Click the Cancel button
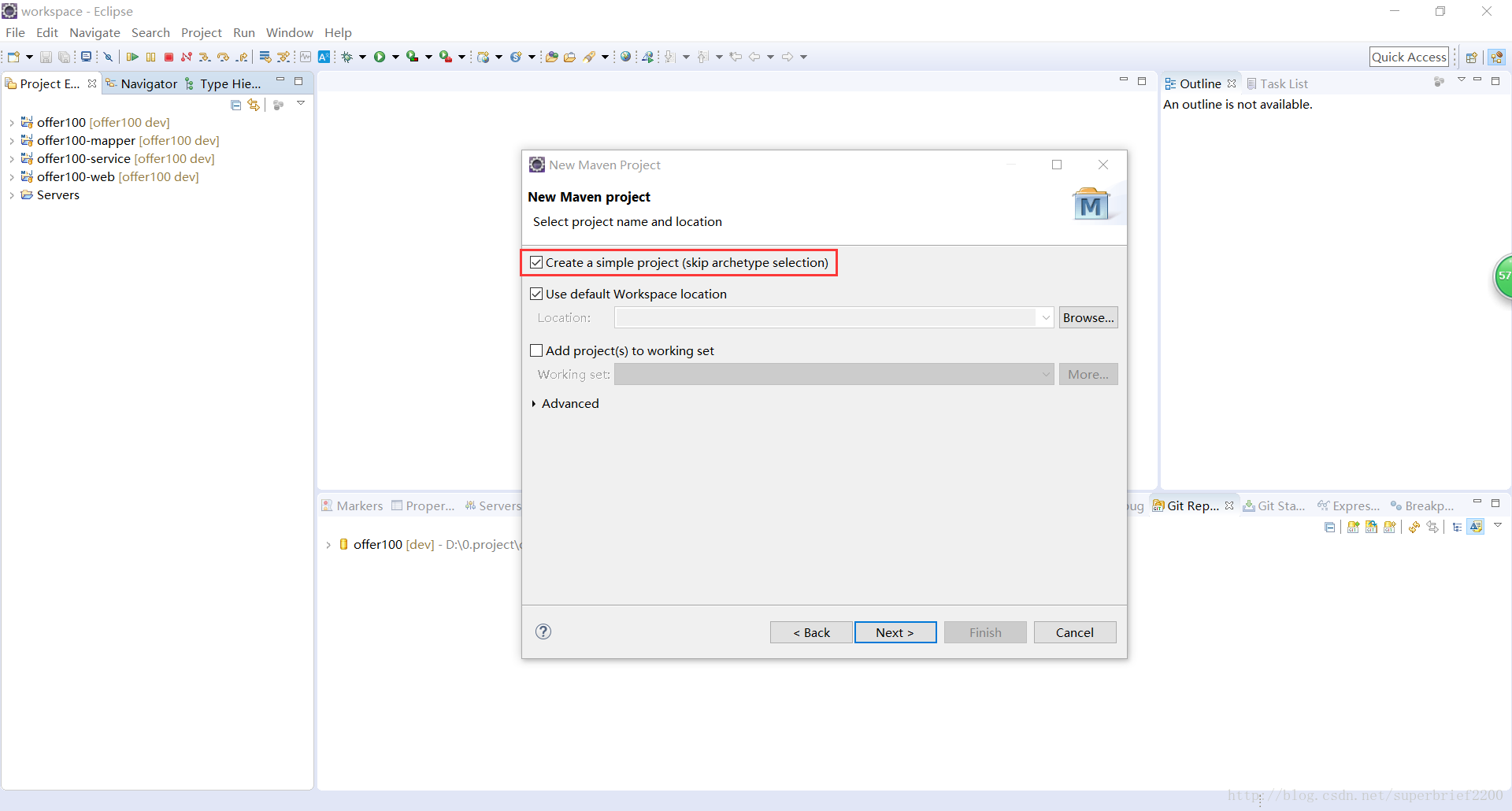 coord(1075,632)
